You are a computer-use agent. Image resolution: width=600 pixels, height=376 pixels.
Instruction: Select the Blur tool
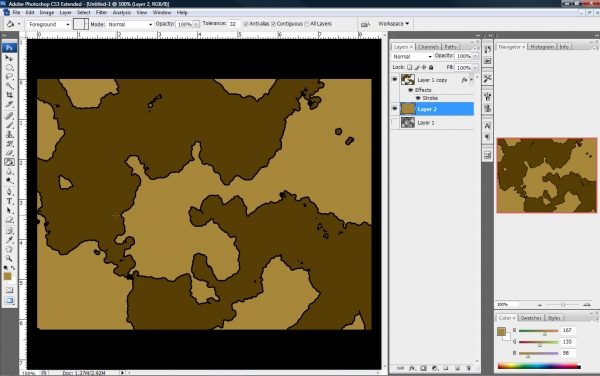click(x=9, y=171)
